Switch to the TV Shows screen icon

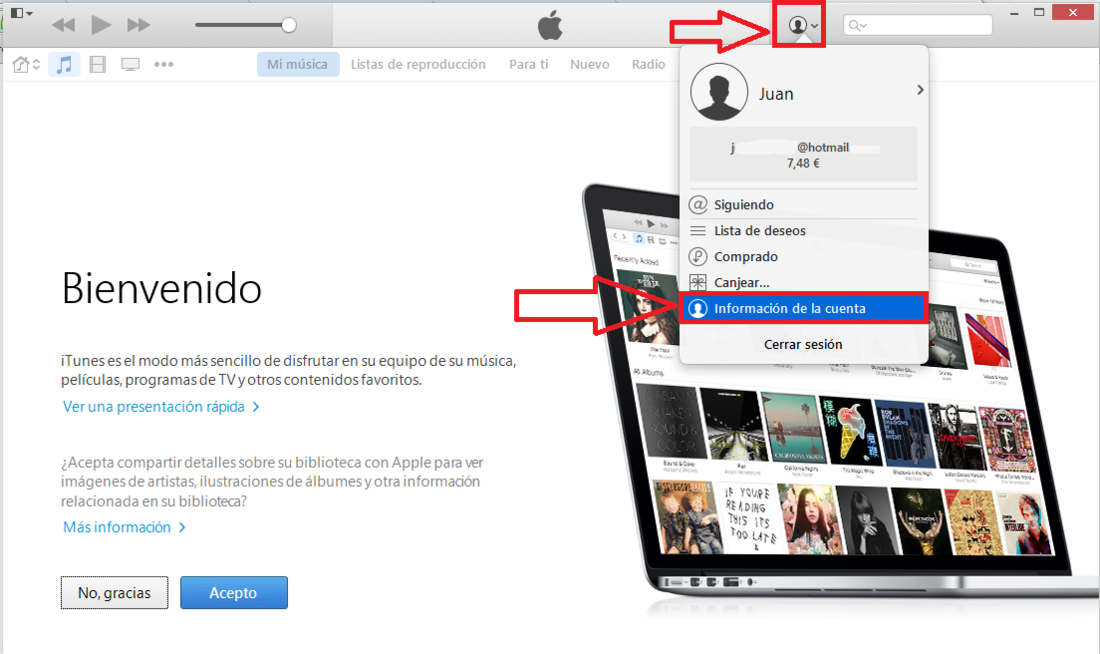tap(130, 65)
